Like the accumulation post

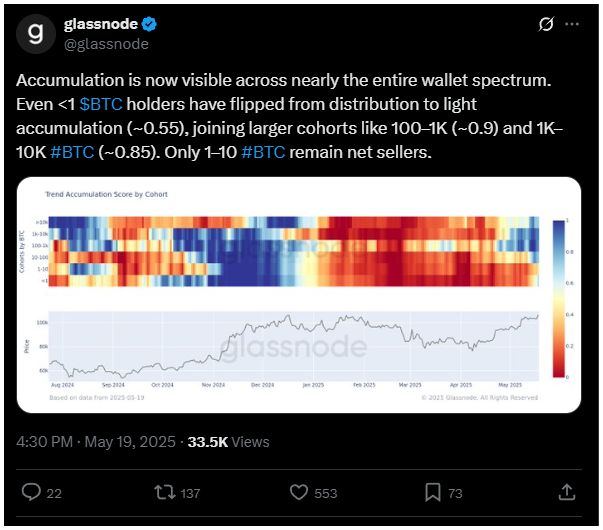pos(297,492)
